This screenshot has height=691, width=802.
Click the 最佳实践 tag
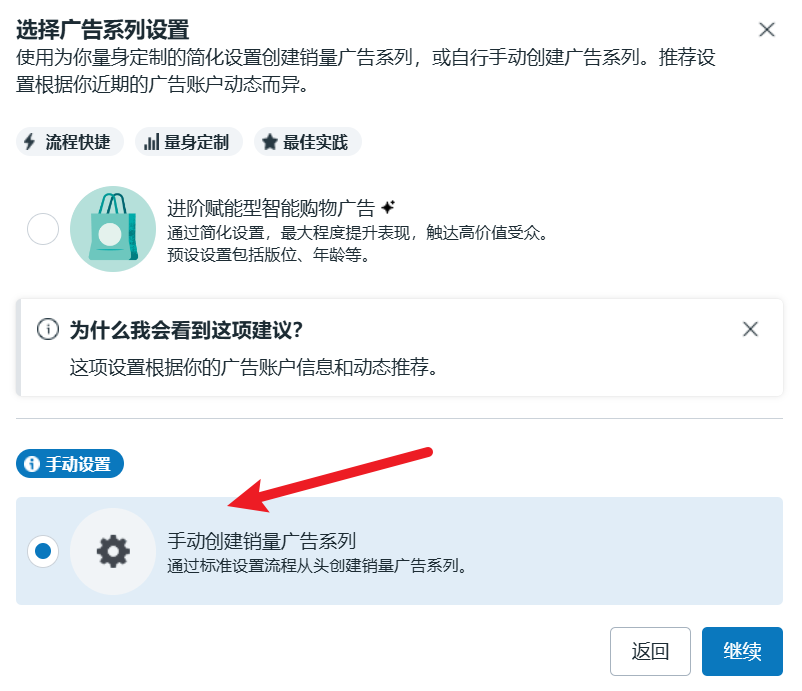click(307, 142)
